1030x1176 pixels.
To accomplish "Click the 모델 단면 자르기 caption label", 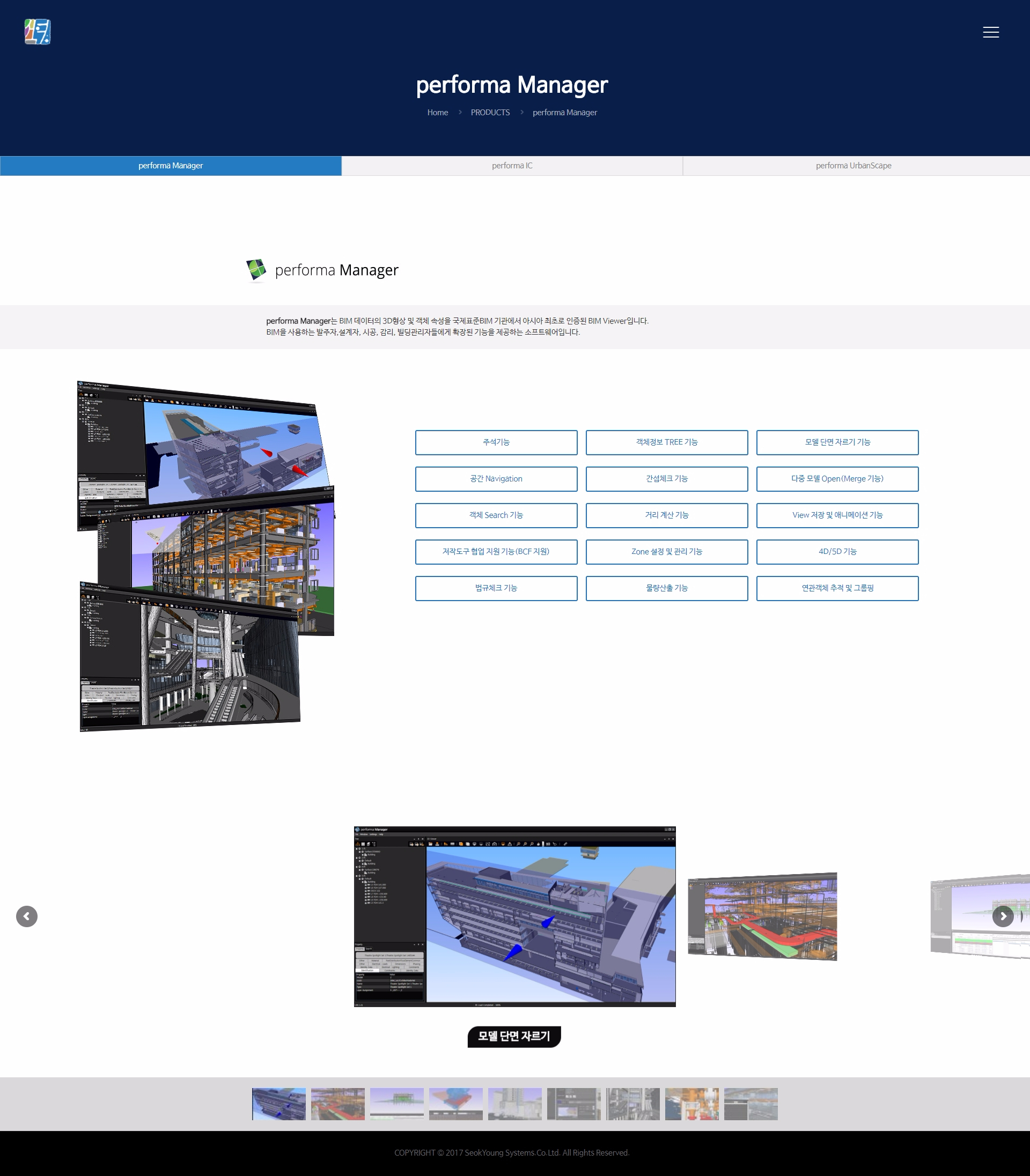I will pos(514,1037).
